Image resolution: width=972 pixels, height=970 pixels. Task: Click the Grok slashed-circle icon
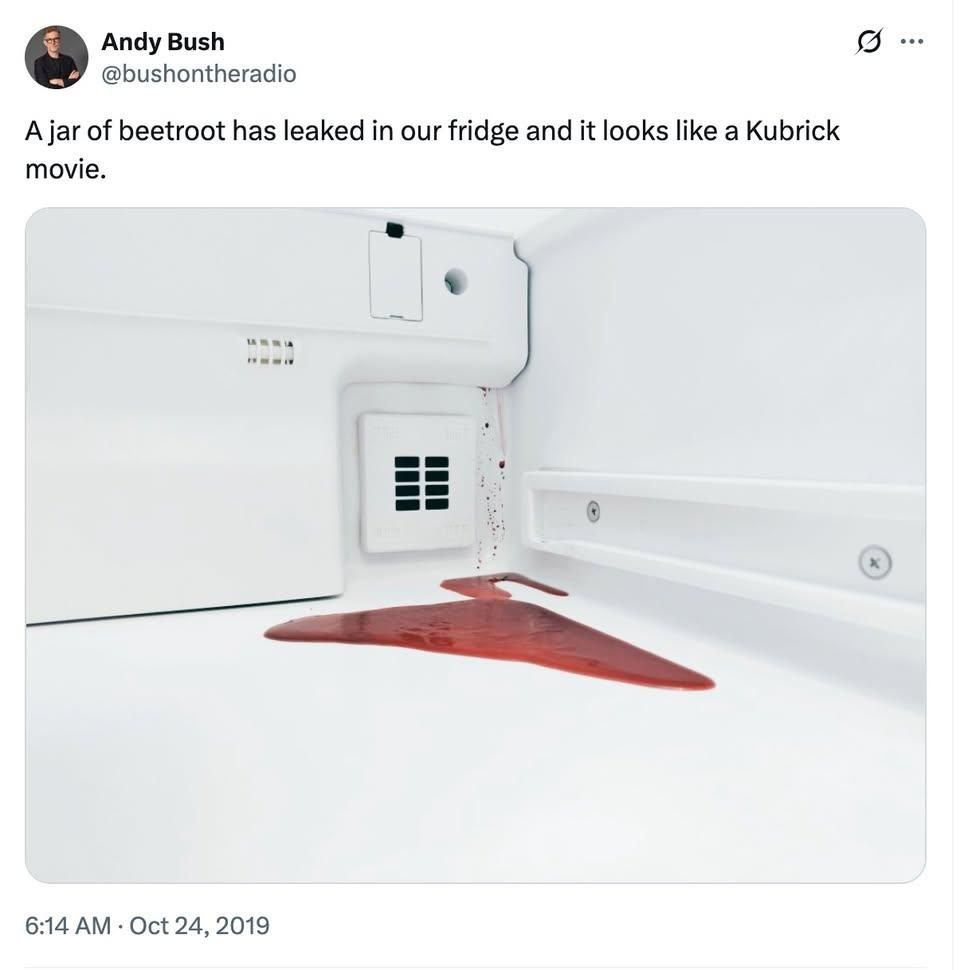[869, 42]
